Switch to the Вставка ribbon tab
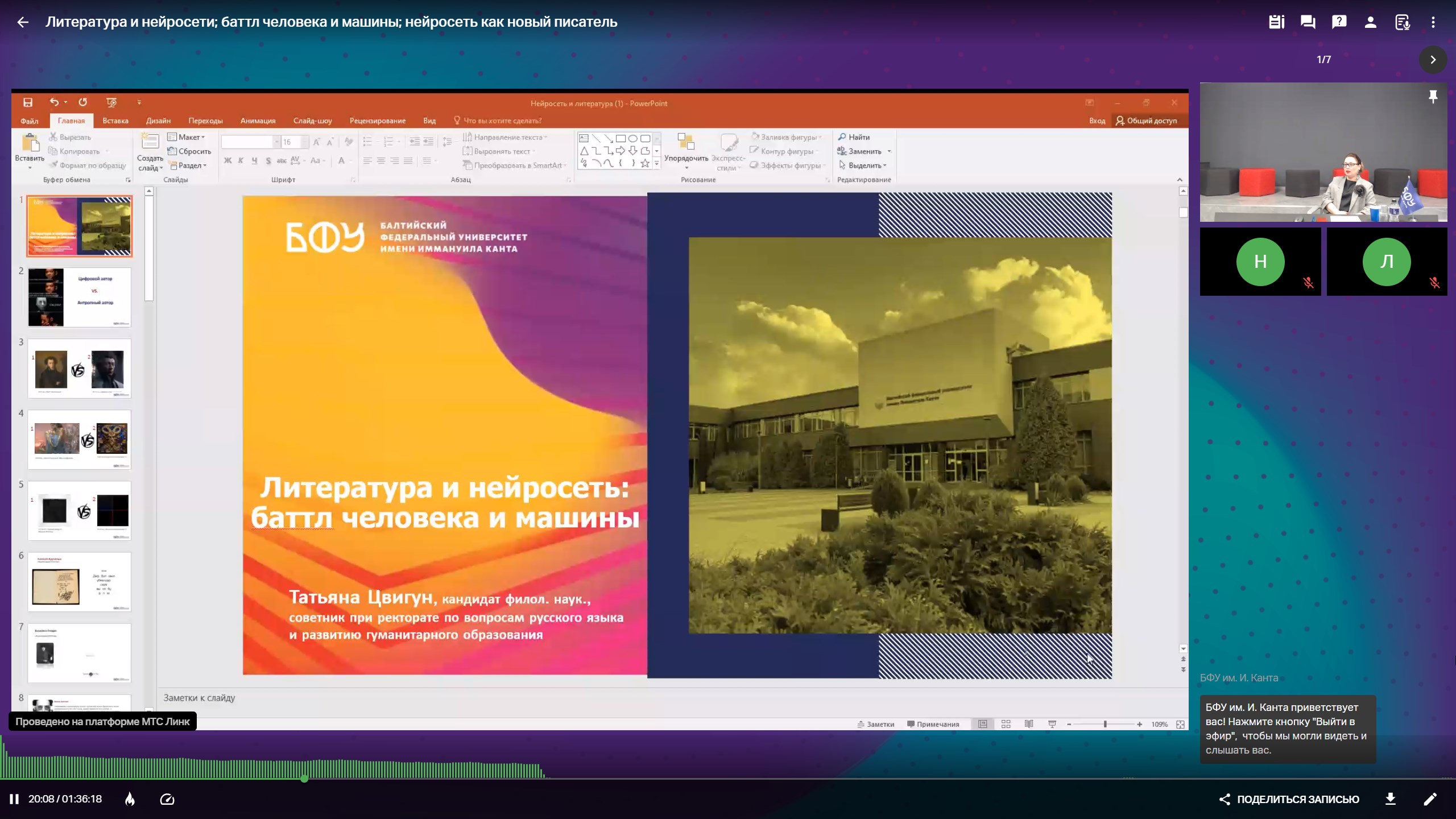Viewport: 1456px width, 819px height. [x=115, y=121]
